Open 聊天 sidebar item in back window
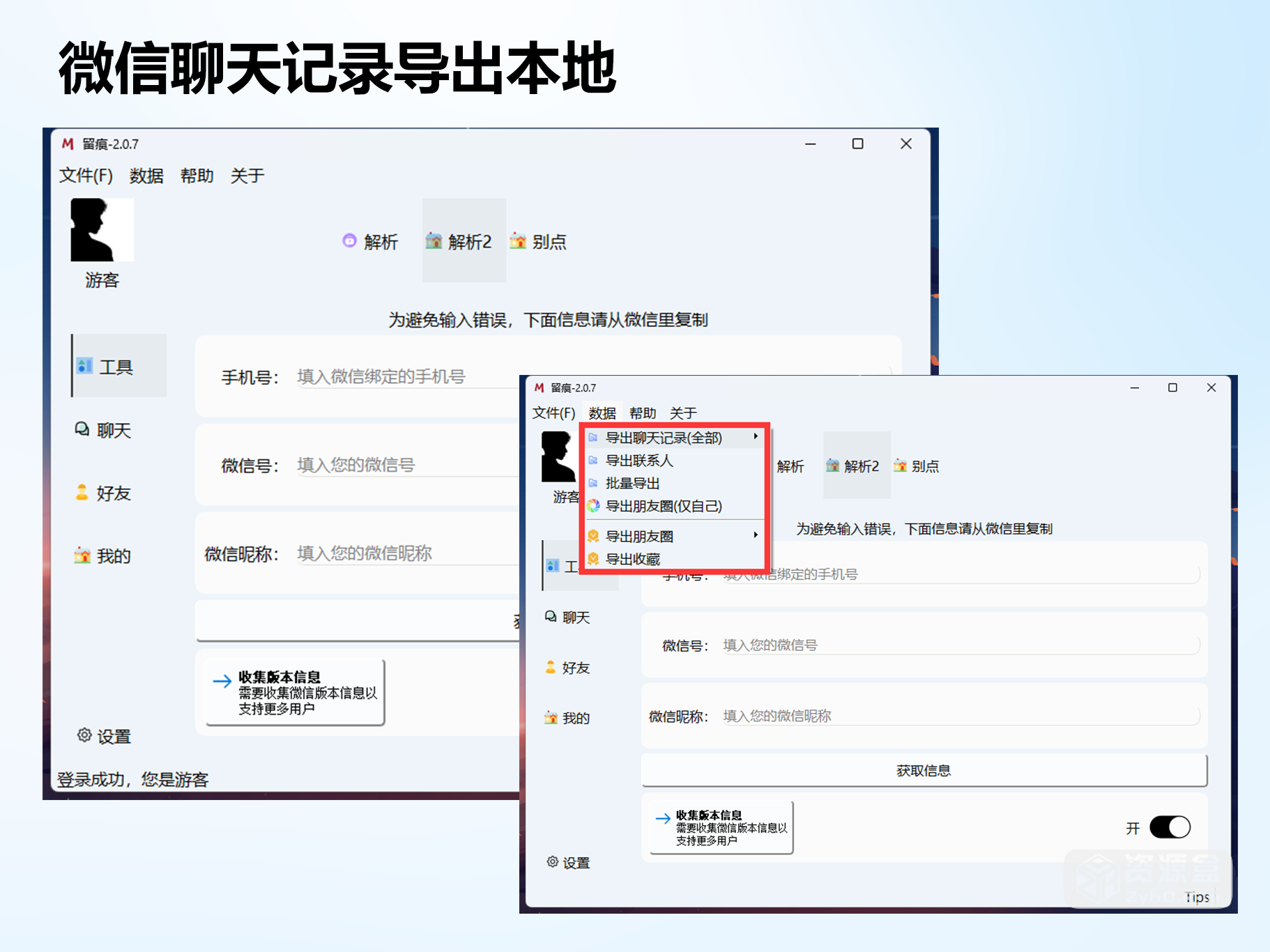Image resolution: width=1270 pixels, height=952 pixels. click(104, 430)
